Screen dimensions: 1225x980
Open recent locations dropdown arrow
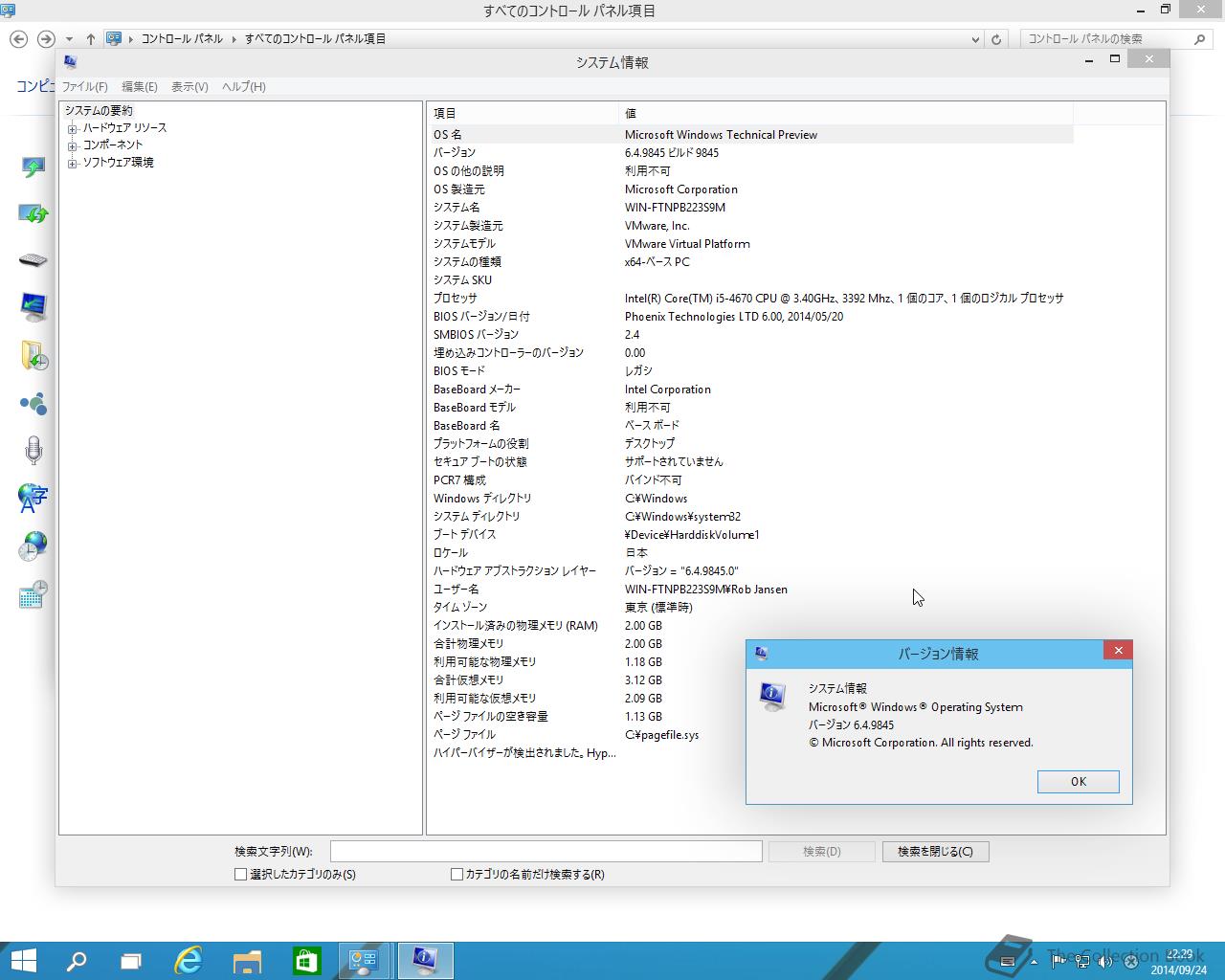[x=69, y=39]
